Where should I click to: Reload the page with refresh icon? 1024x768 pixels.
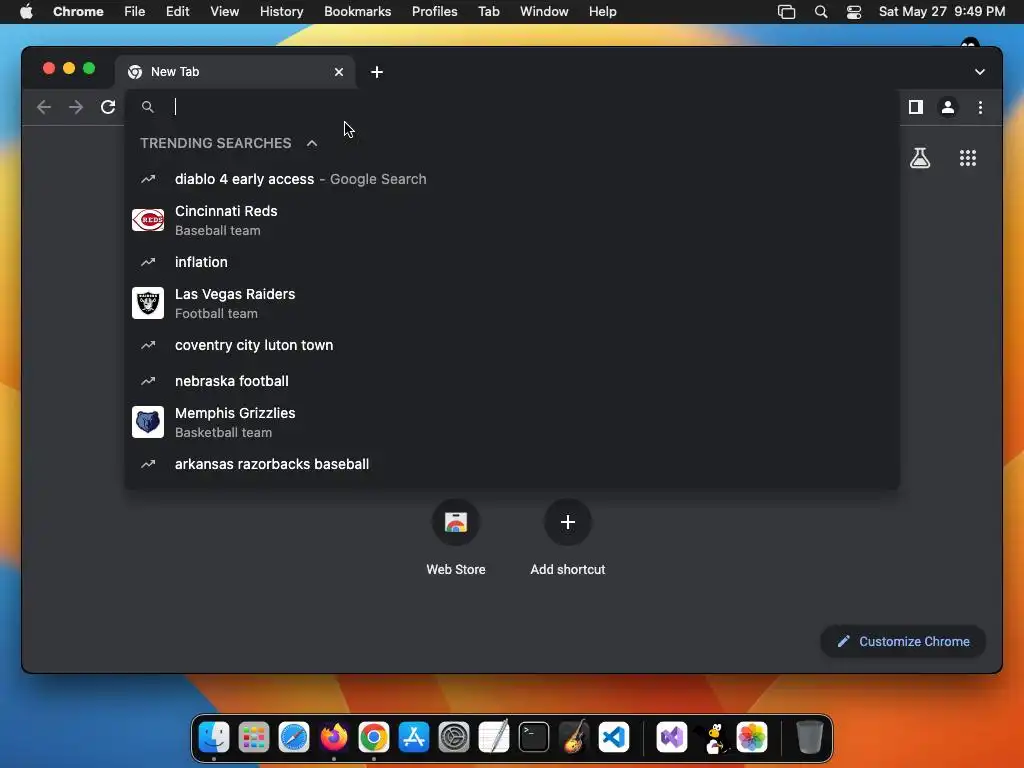(x=108, y=107)
